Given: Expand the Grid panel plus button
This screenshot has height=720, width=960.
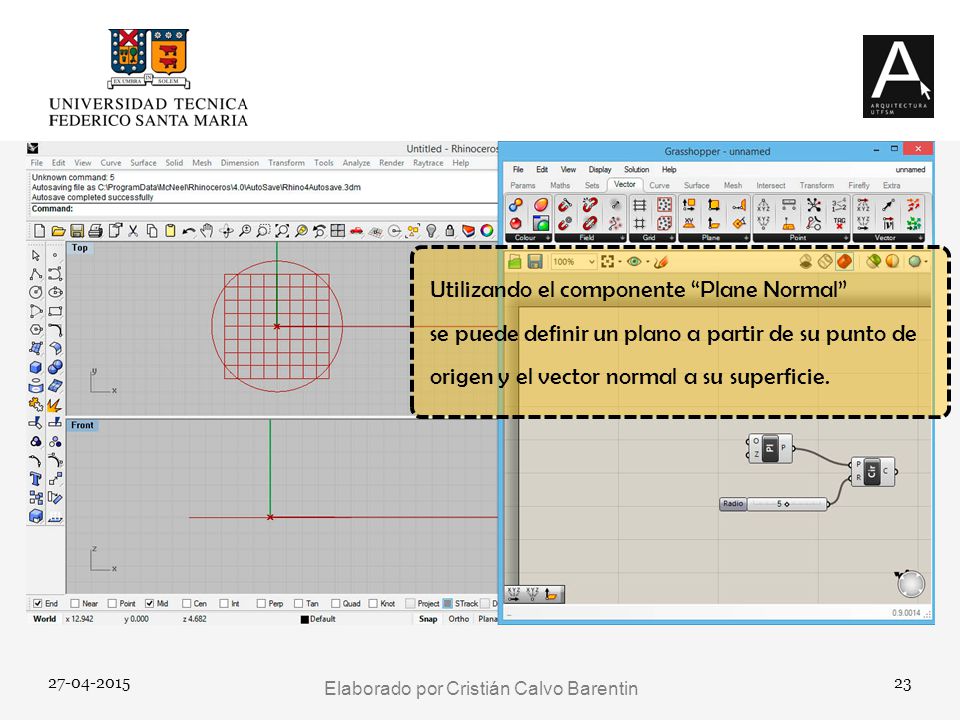Looking at the screenshot, I should 672,238.
